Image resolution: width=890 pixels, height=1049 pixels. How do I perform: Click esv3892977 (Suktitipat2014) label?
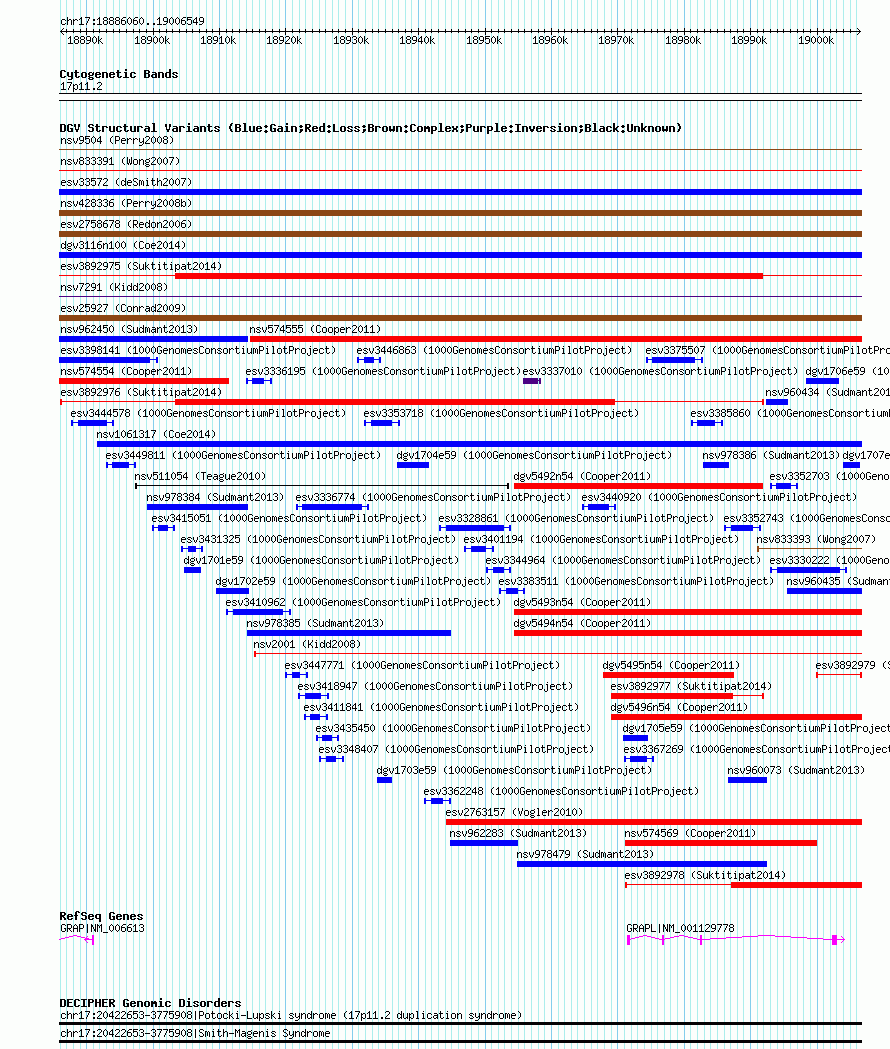click(691, 686)
